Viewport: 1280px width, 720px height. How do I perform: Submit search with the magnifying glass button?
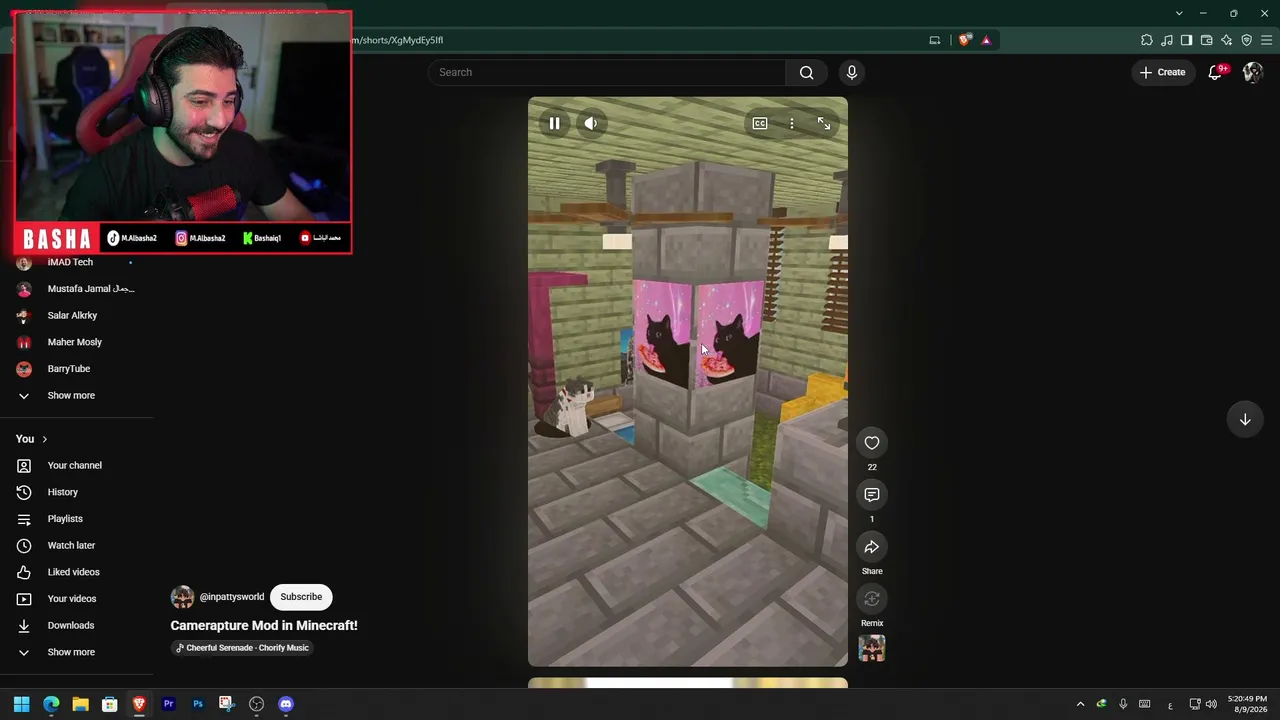807,72
